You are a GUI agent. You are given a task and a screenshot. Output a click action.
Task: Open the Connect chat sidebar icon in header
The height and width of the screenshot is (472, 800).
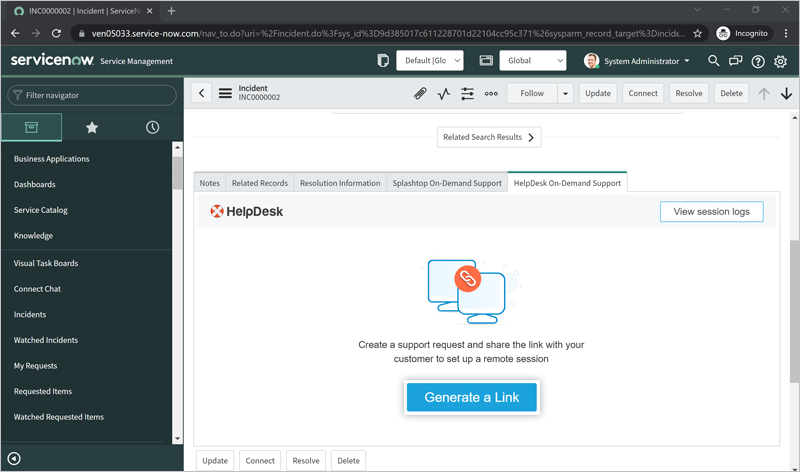pos(736,61)
